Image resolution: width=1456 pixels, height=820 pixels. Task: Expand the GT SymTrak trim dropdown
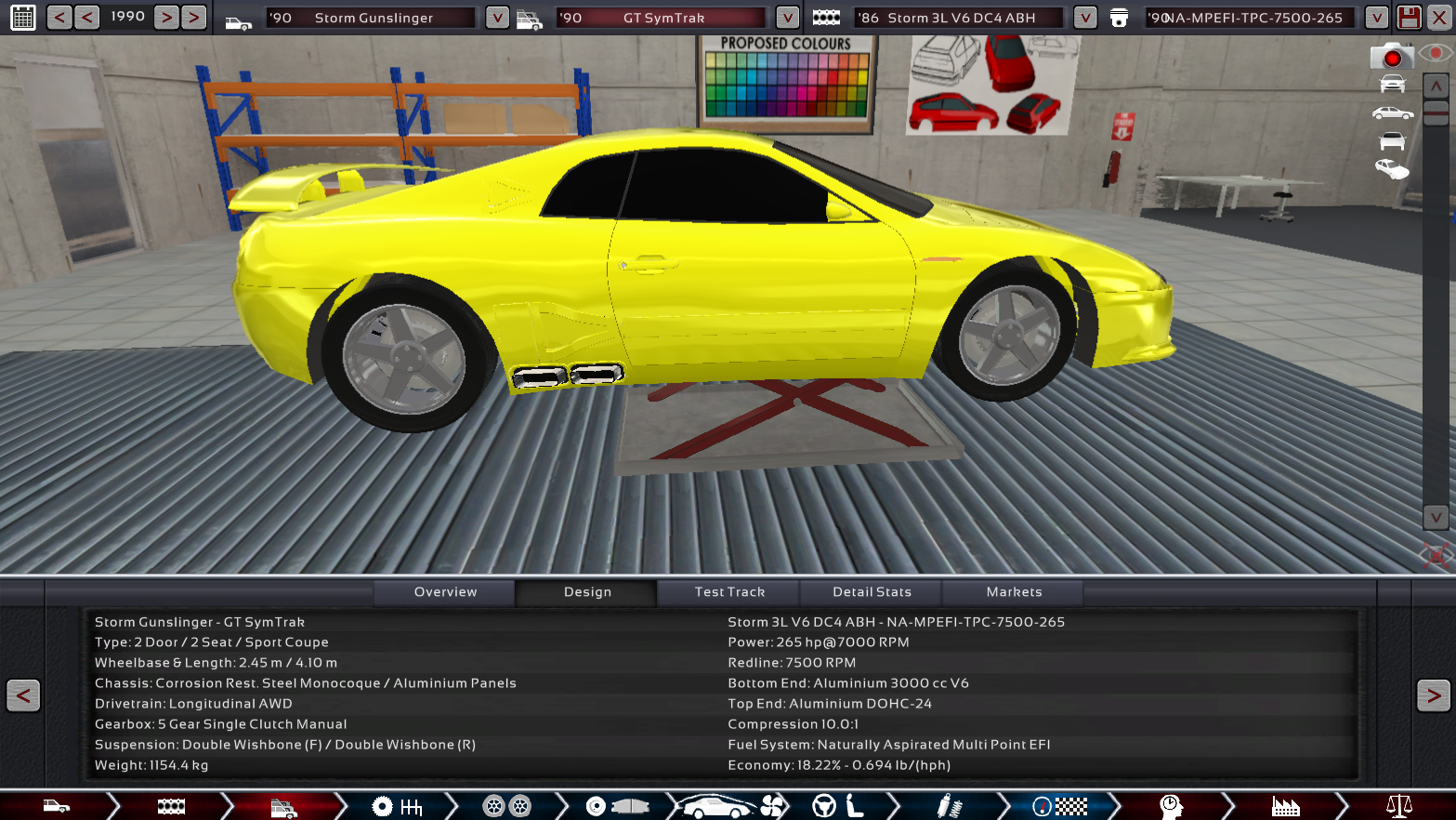pos(787,18)
